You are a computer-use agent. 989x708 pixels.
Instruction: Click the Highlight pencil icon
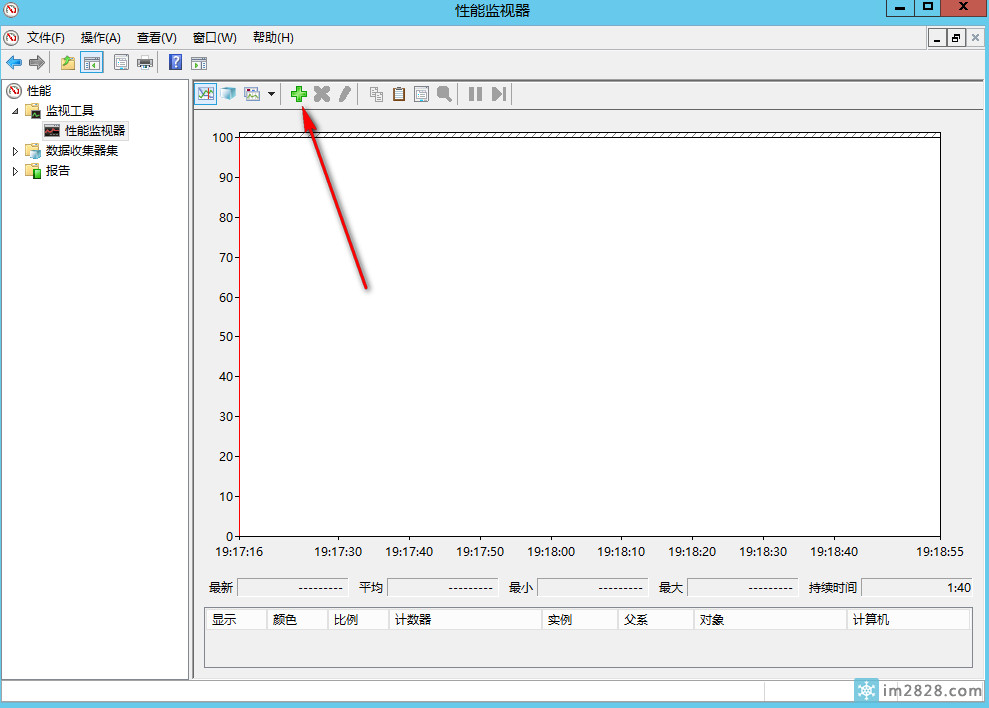[x=344, y=94]
